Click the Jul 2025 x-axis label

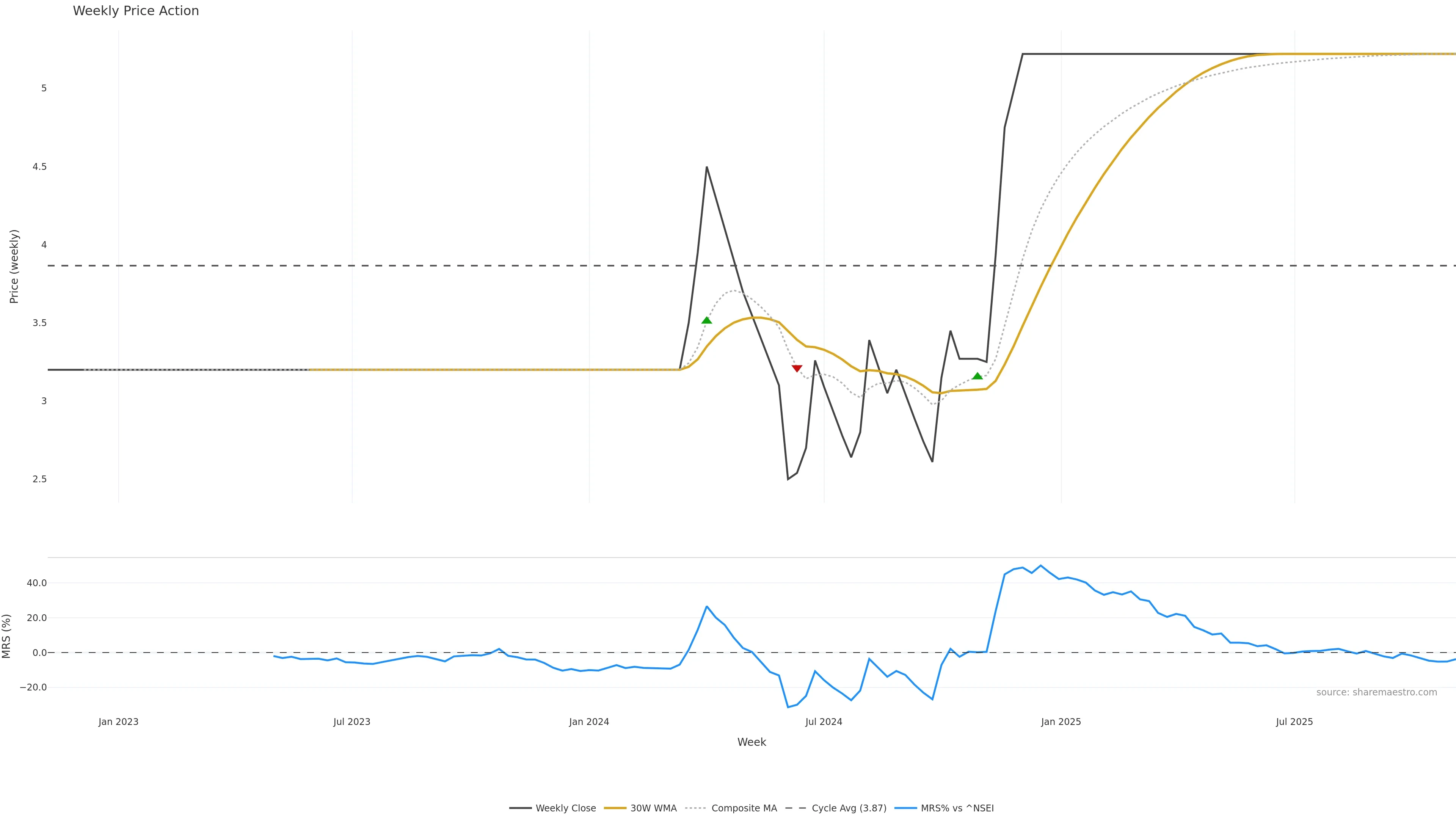(x=1294, y=722)
